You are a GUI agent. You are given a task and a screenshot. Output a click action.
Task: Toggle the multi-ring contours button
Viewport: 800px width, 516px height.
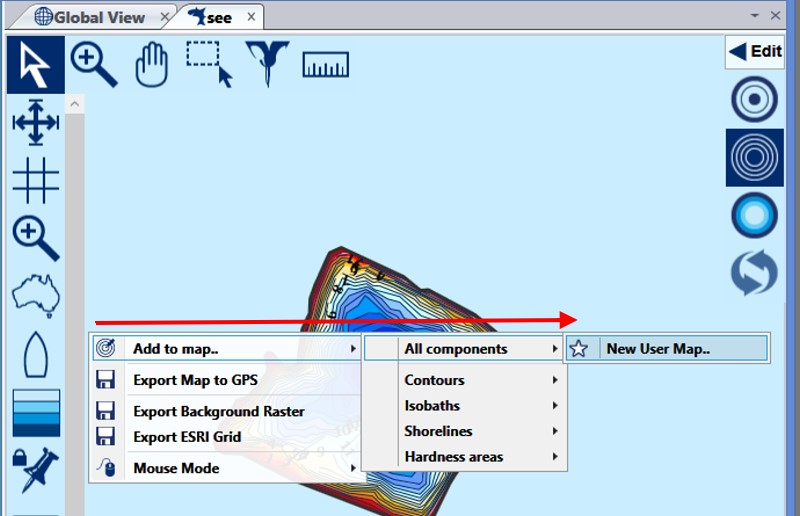pyautogui.click(x=754, y=157)
